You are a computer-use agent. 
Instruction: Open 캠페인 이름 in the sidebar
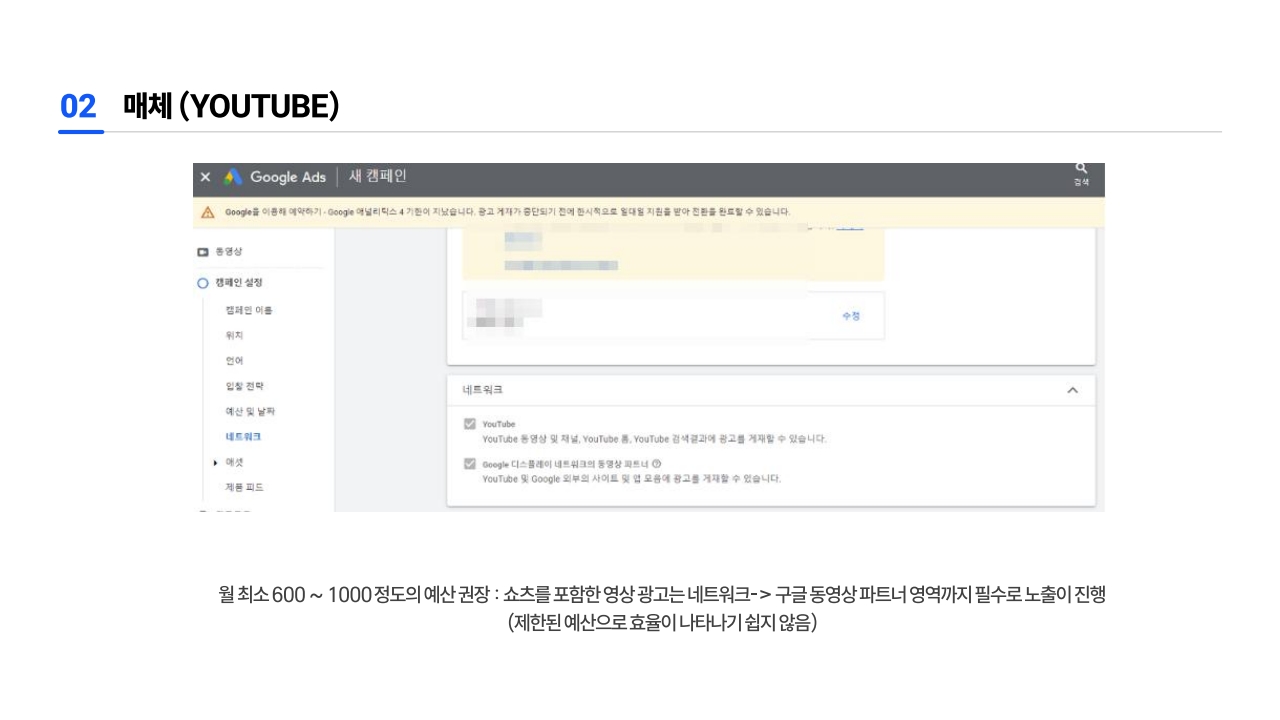(x=249, y=310)
